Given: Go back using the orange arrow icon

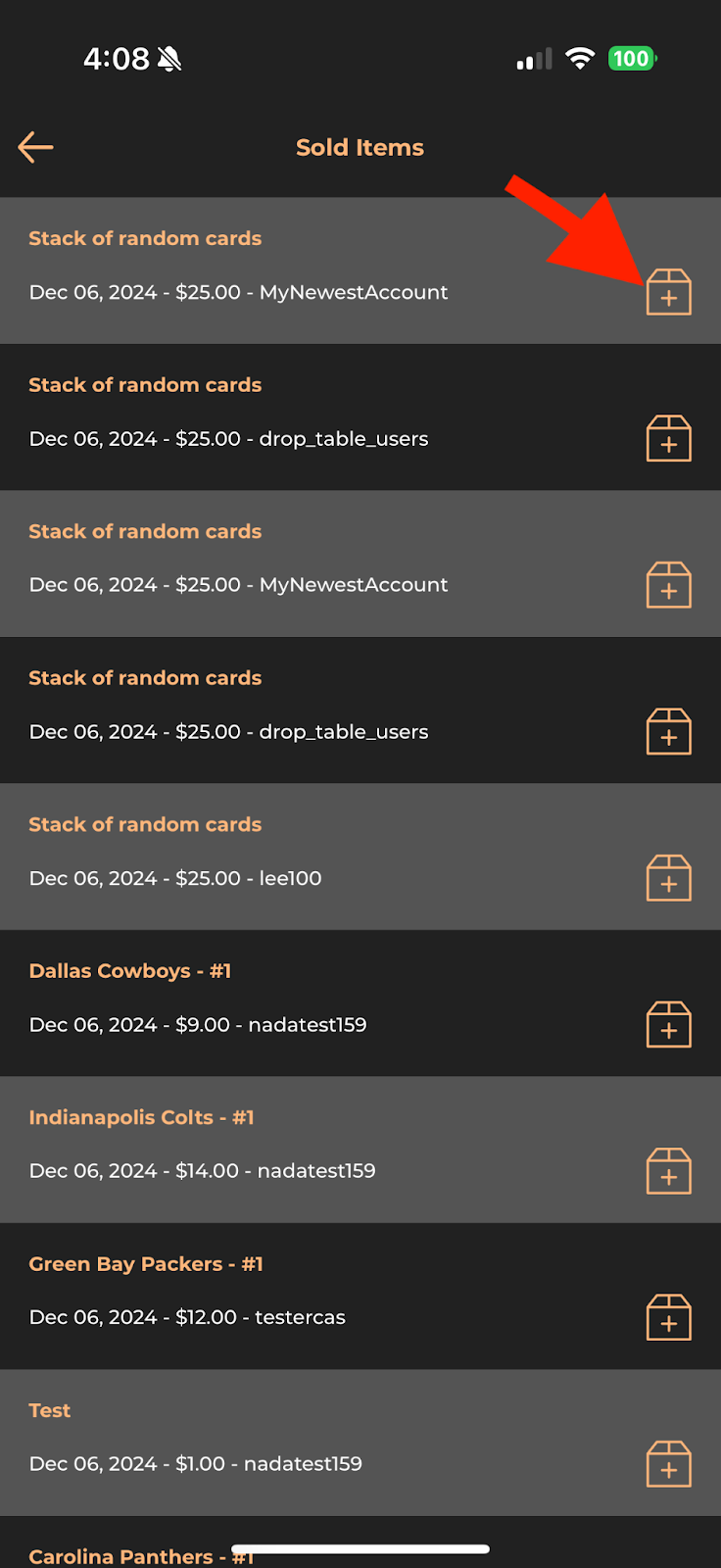Looking at the screenshot, I should click(35, 148).
